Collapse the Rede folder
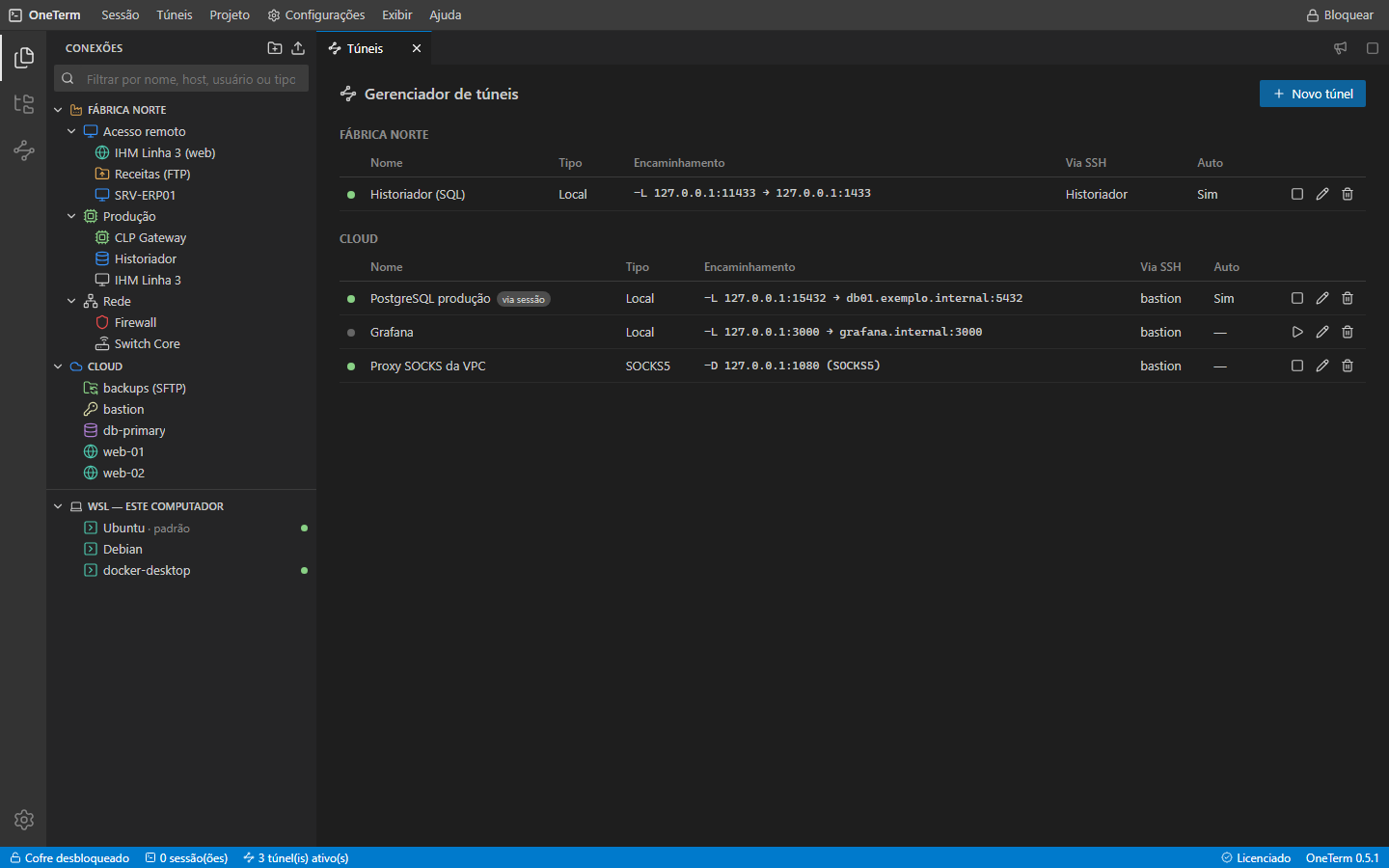The width and height of the screenshot is (1389, 868). pyautogui.click(x=71, y=301)
